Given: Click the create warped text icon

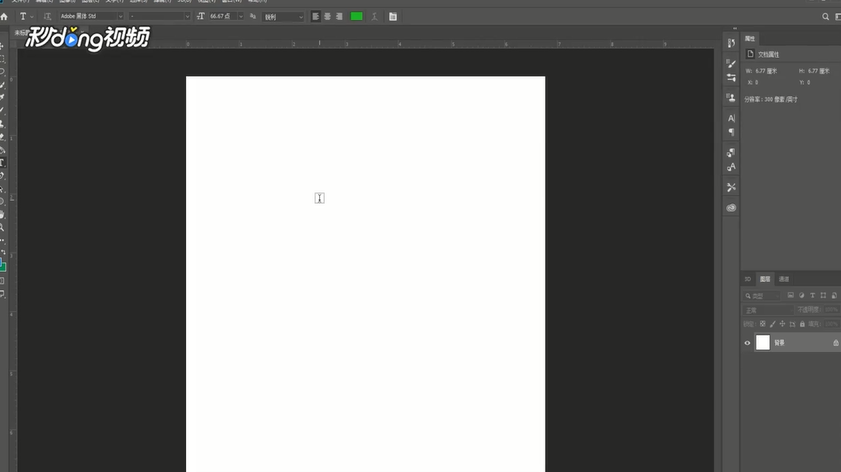Looking at the screenshot, I should (x=374, y=17).
